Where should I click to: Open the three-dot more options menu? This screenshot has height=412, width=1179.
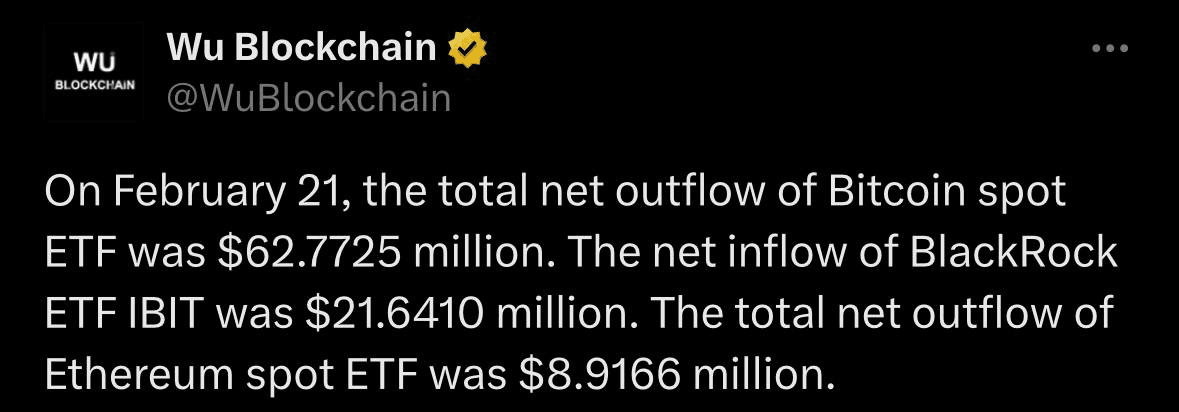coord(1109,48)
